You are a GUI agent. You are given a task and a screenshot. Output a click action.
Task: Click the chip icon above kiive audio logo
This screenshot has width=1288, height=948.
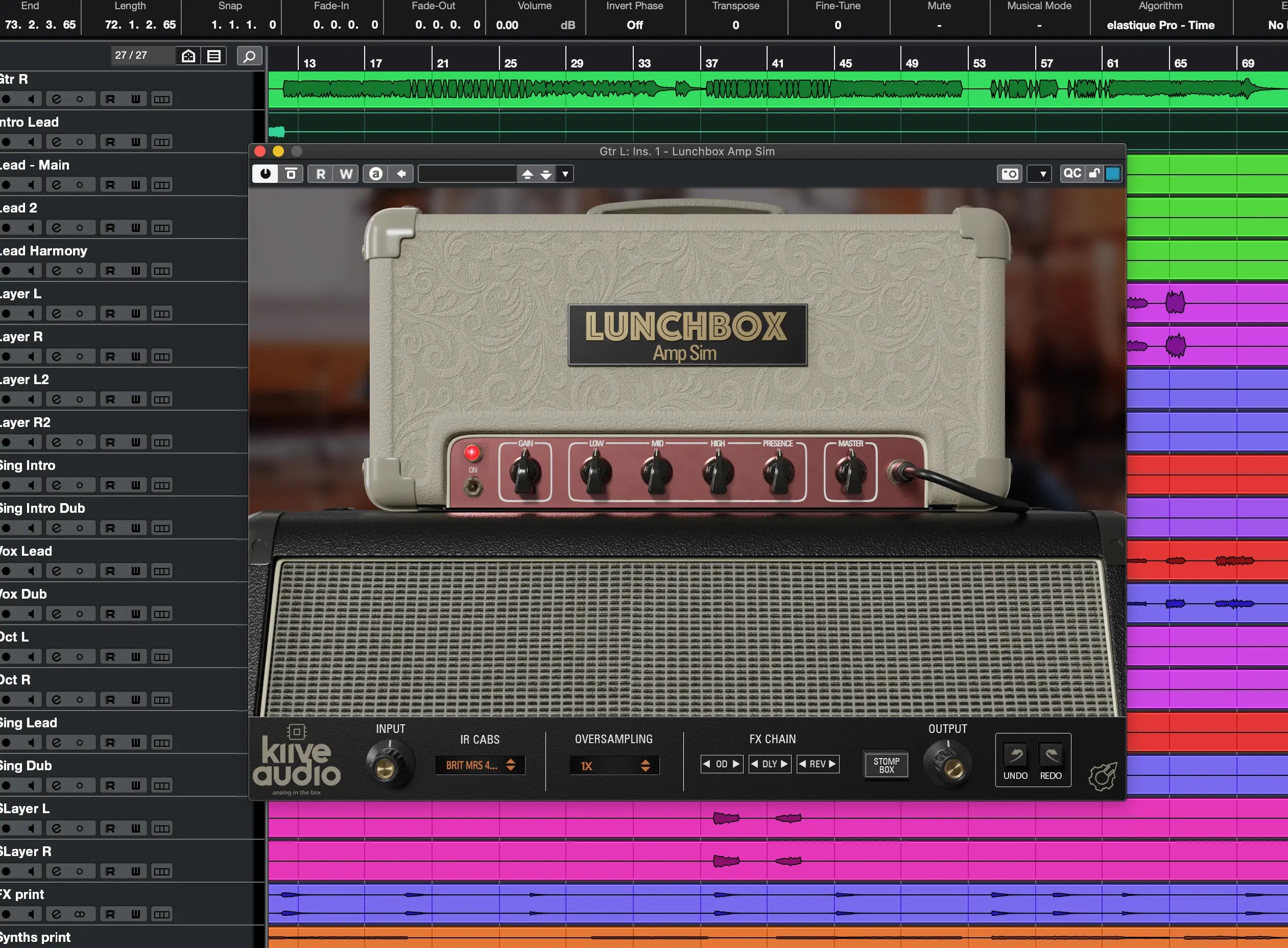tap(297, 731)
